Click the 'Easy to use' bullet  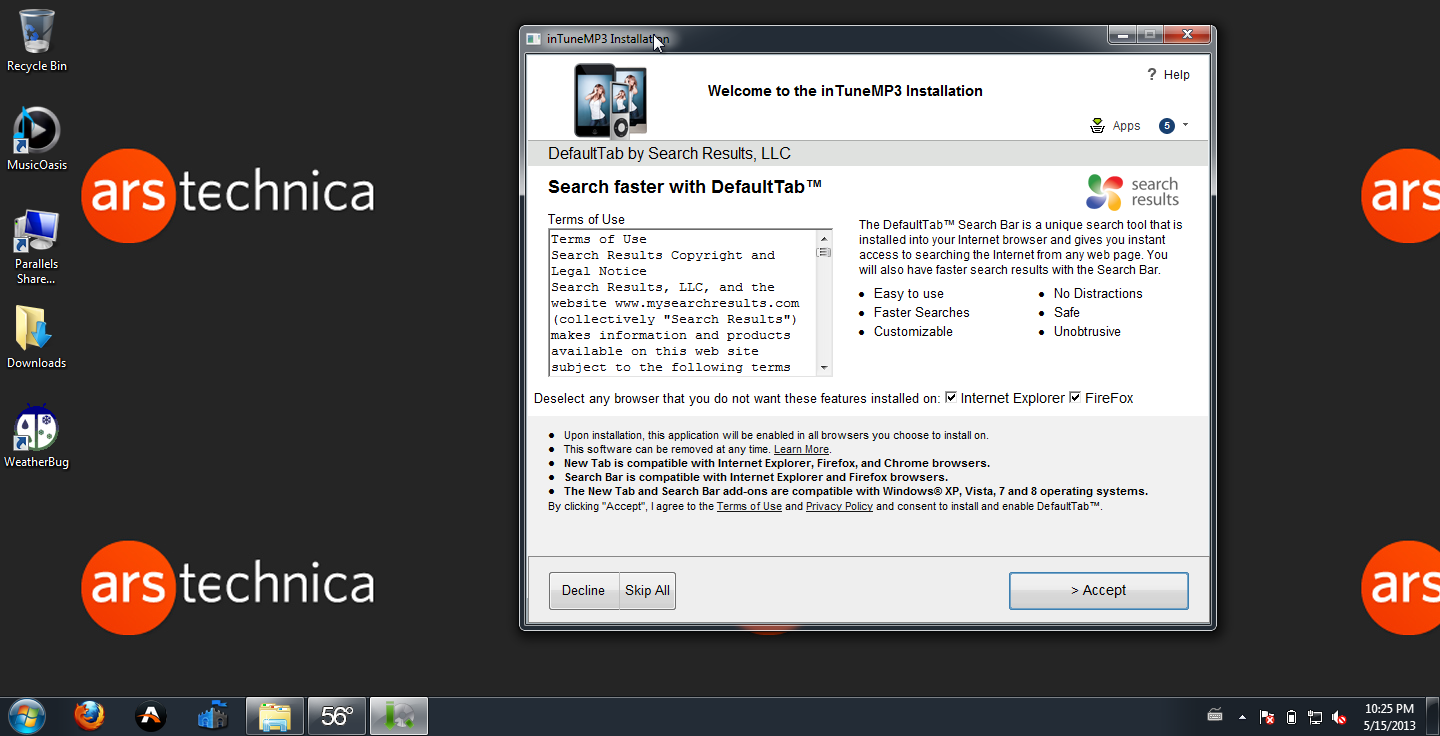909,293
